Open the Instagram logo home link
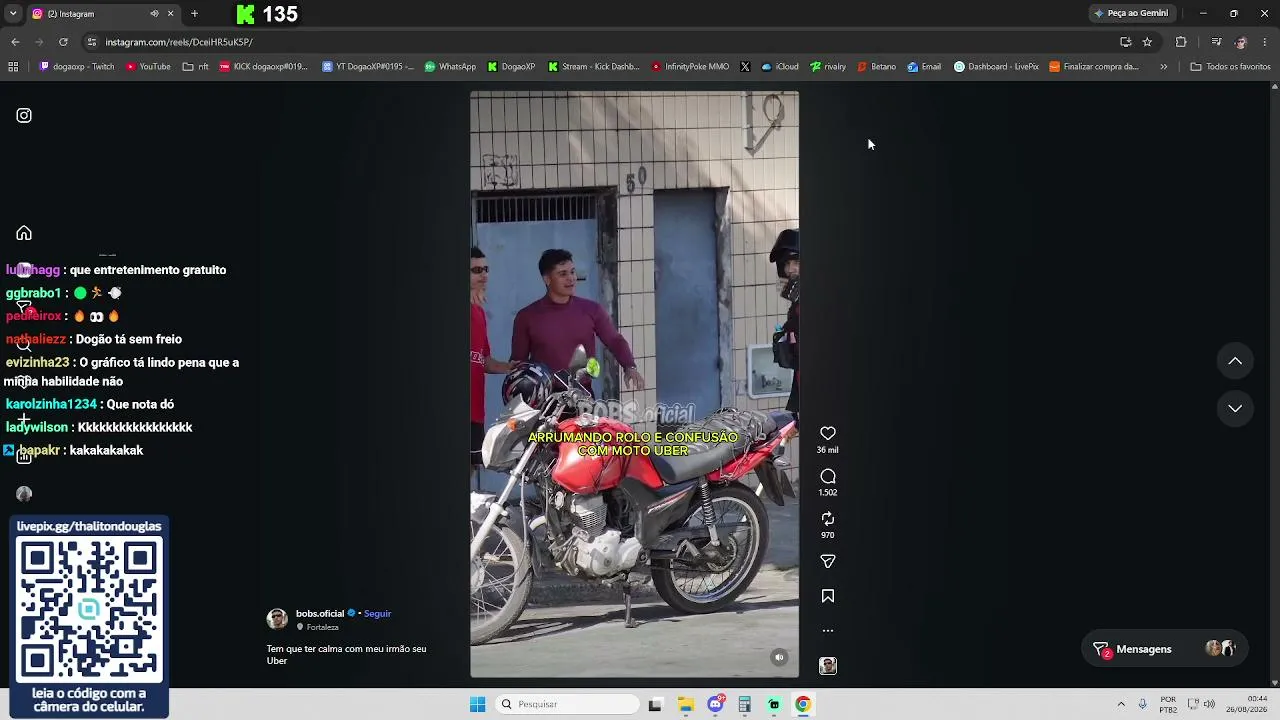1280x720 pixels. [x=24, y=116]
